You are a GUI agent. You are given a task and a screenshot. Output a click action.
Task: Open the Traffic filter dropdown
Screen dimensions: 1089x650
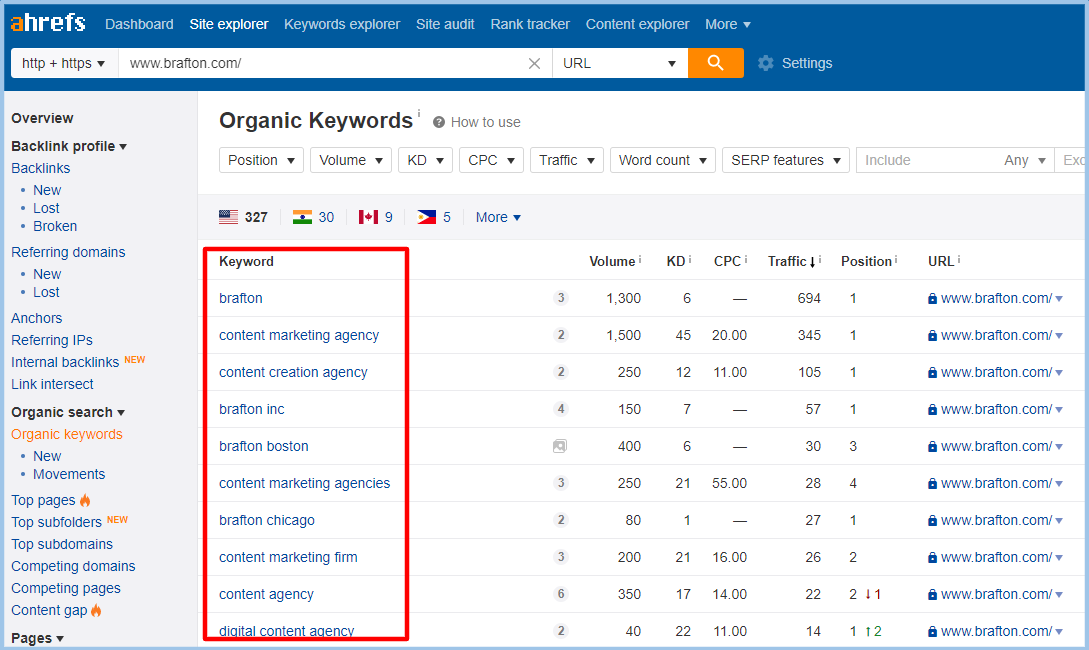point(567,160)
